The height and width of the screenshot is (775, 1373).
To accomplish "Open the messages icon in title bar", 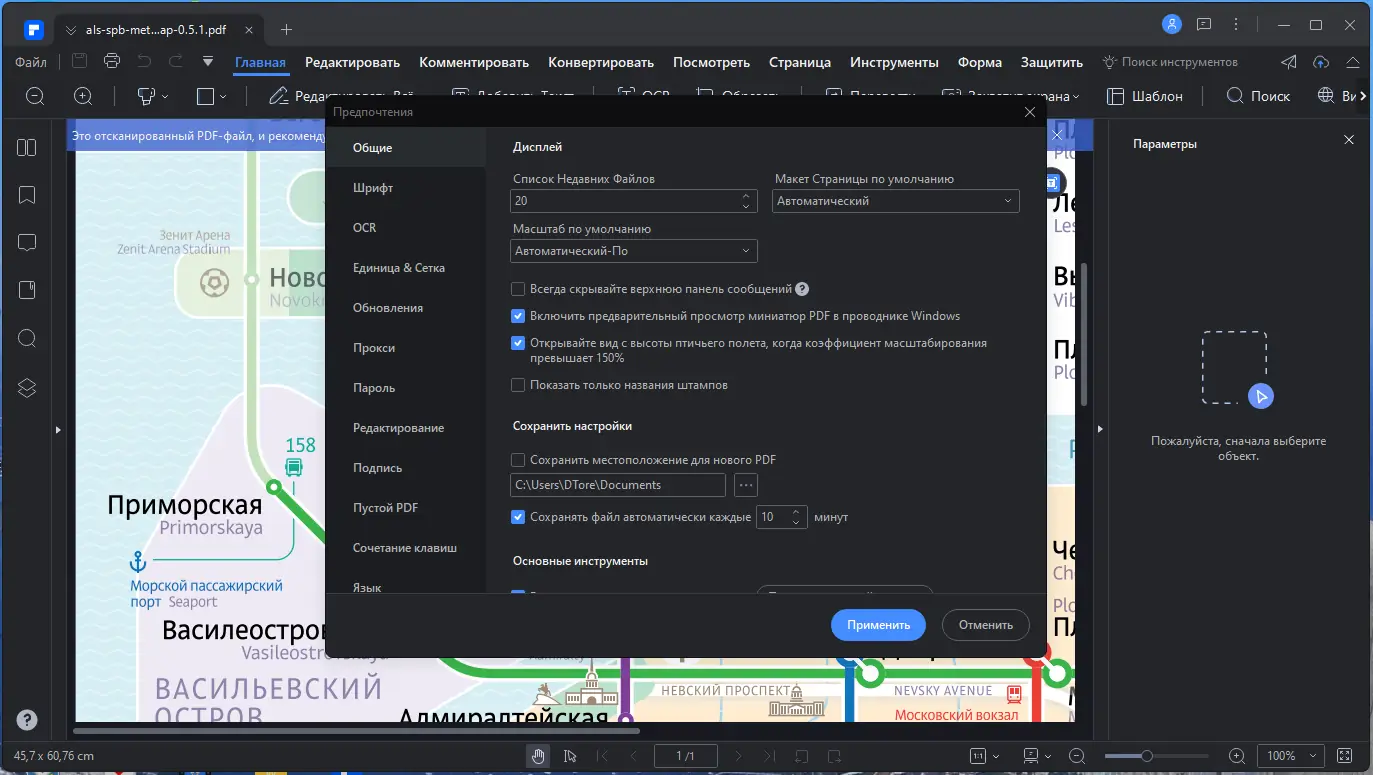I will [x=1204, y=24].
